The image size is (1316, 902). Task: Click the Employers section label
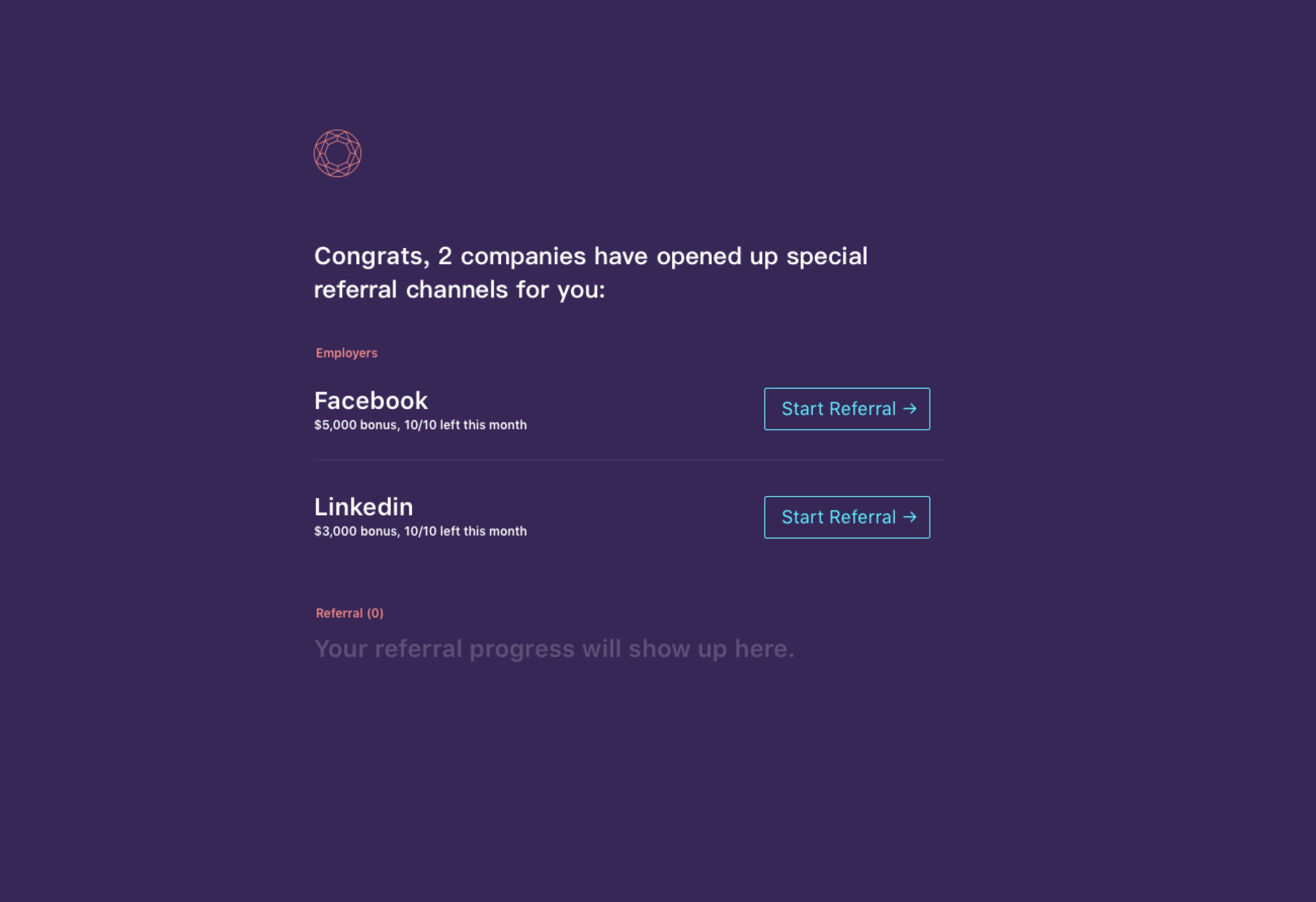[347, 353]
